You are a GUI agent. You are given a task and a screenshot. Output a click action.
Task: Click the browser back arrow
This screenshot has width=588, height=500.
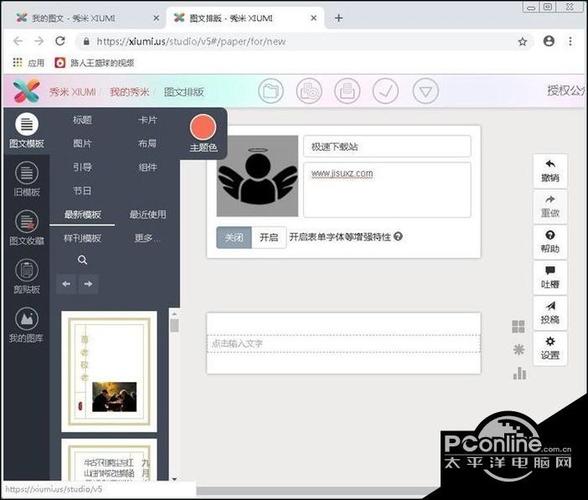18,41
